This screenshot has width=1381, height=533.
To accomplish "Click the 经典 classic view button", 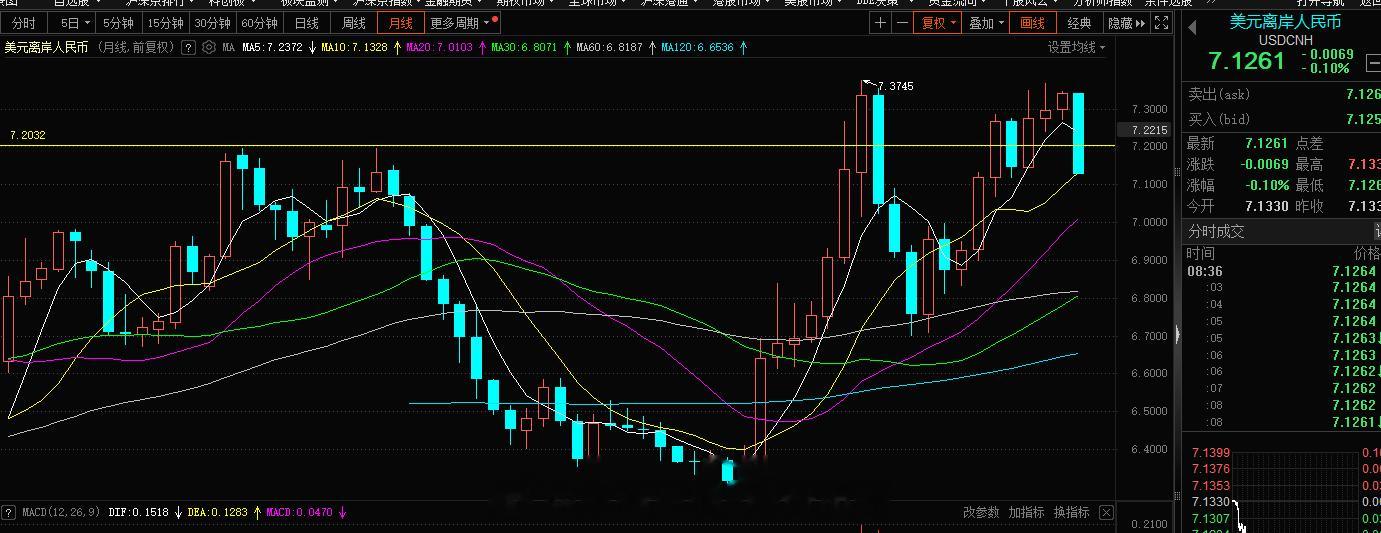I will [1079, 23].
